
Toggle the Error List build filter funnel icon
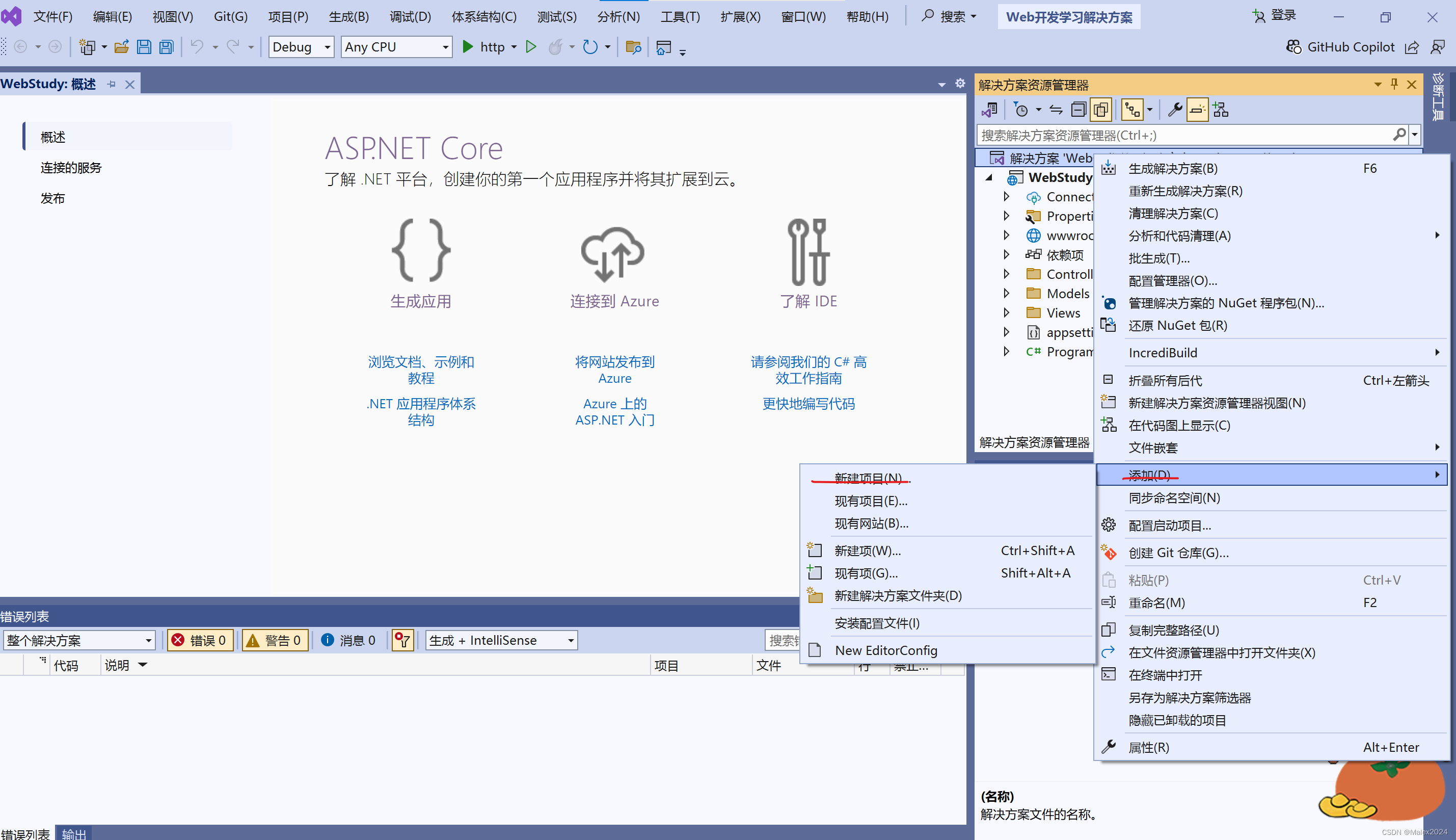tap(402, 640)
